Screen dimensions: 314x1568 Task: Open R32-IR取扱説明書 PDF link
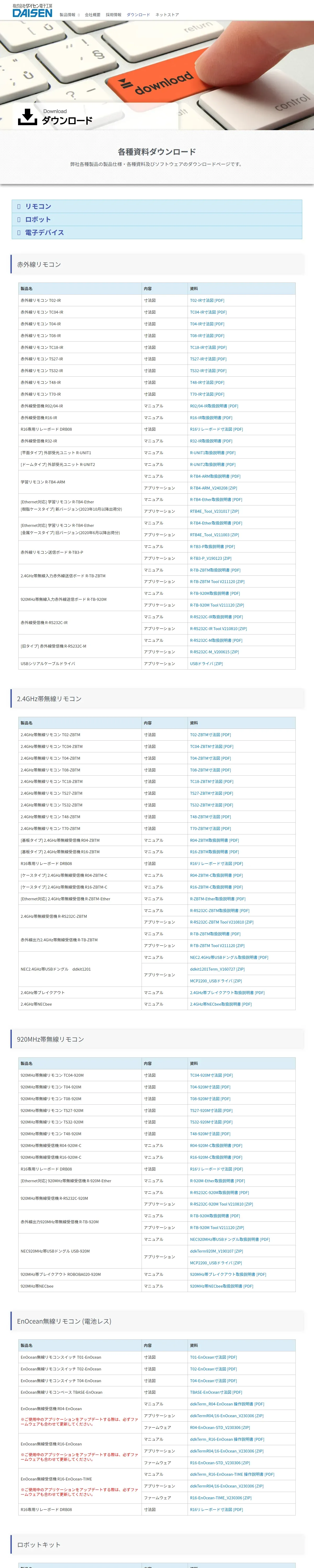(211, 441)
